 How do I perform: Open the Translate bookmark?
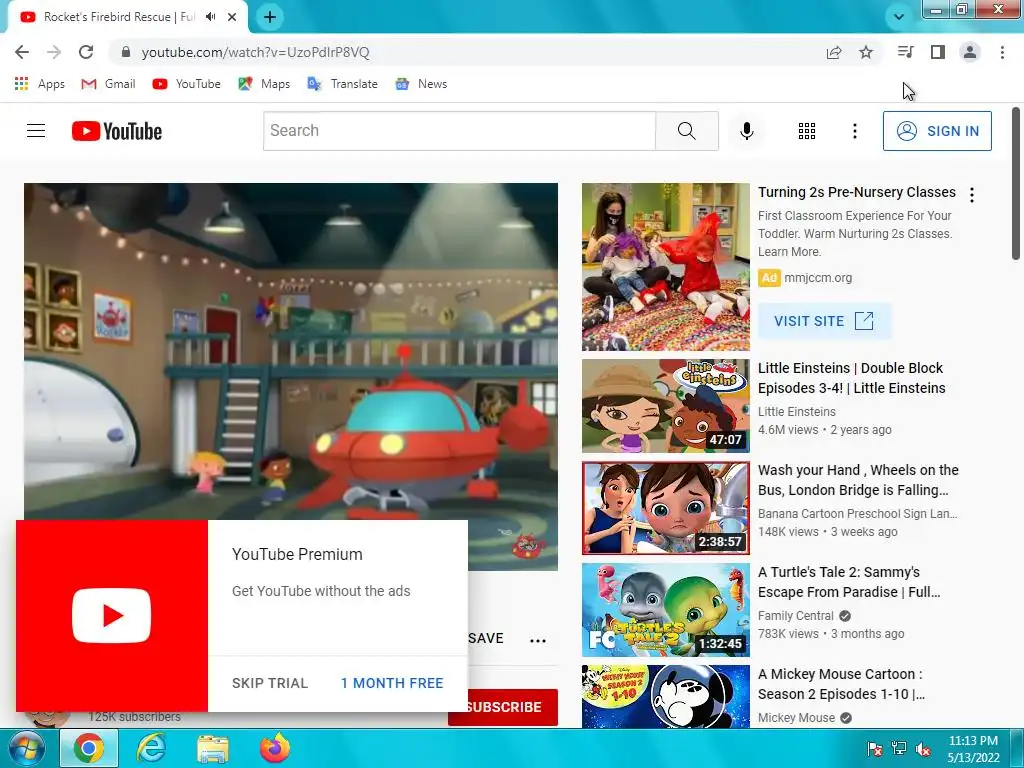(x=343, y=84)
